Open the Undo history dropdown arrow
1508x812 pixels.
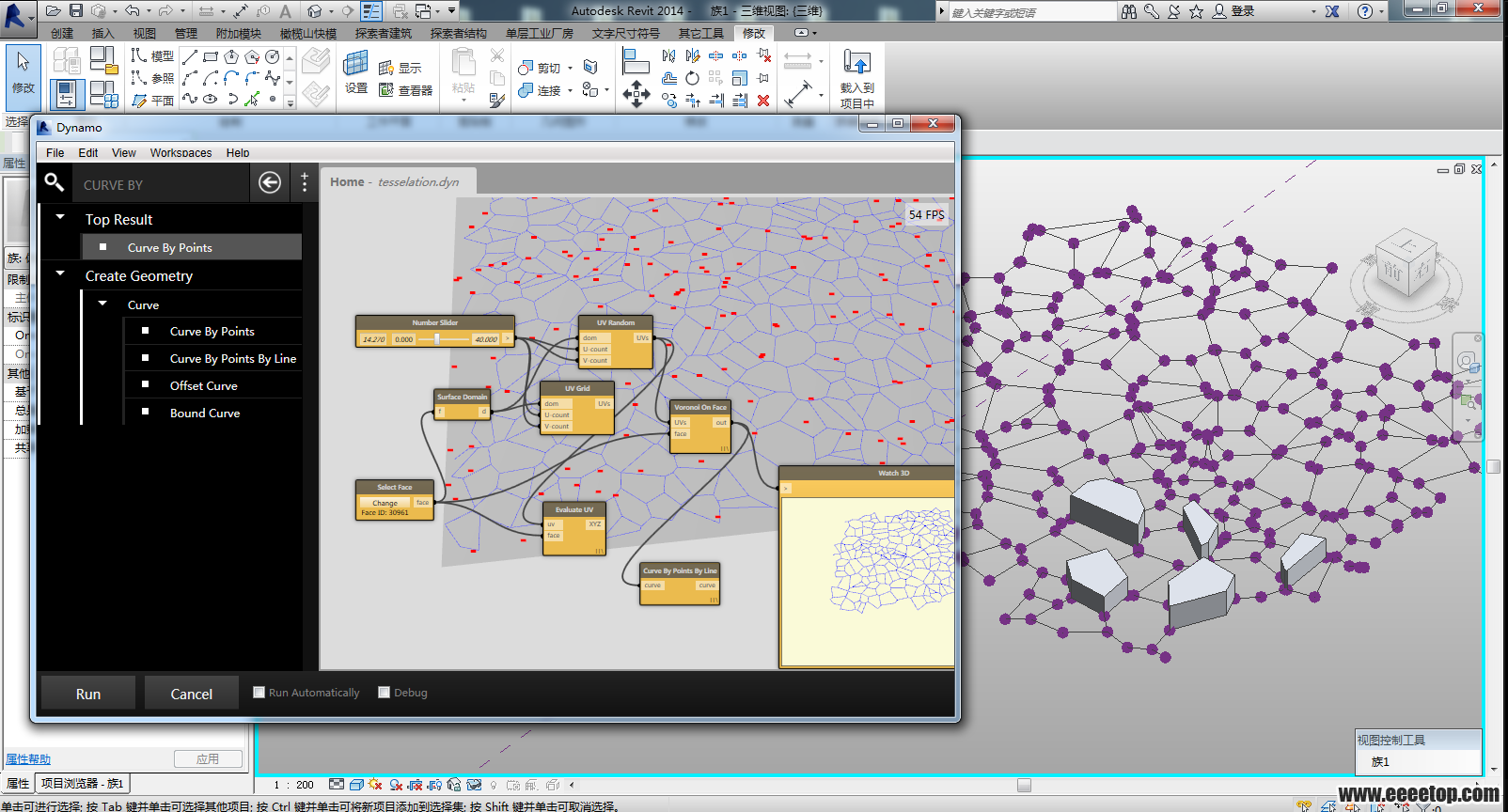click(149, 11)
